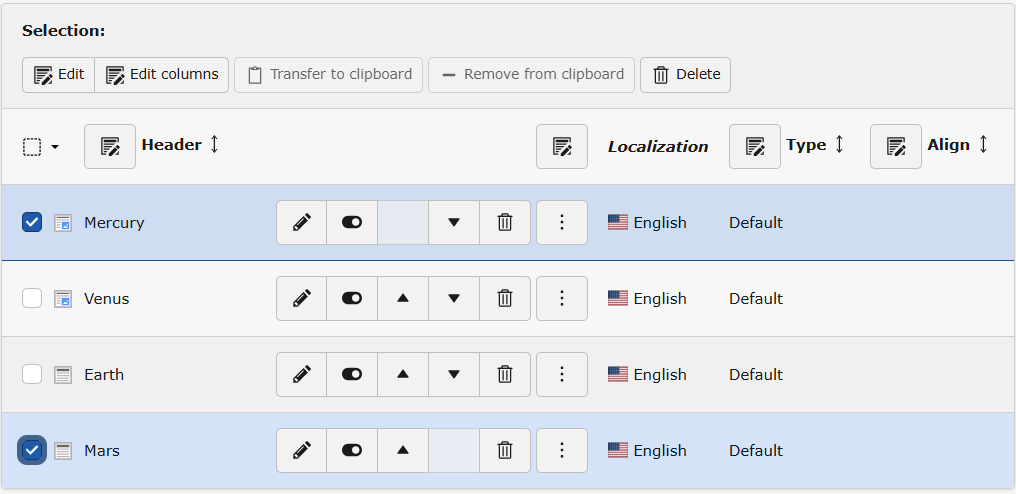This screenshot has height=494, width=1016.
Task: Delete the Mars record with trash icon
Action: tap(505, 450)
